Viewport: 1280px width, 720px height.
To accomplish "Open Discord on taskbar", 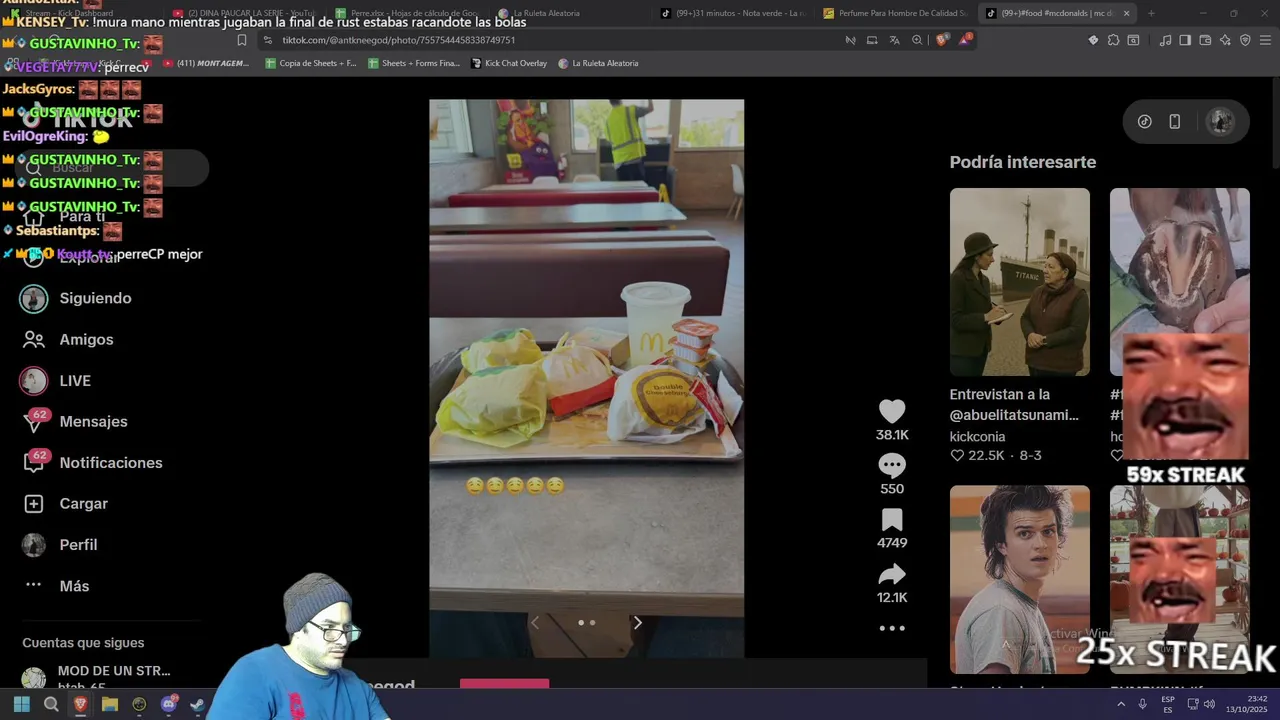I will [168, 704].
